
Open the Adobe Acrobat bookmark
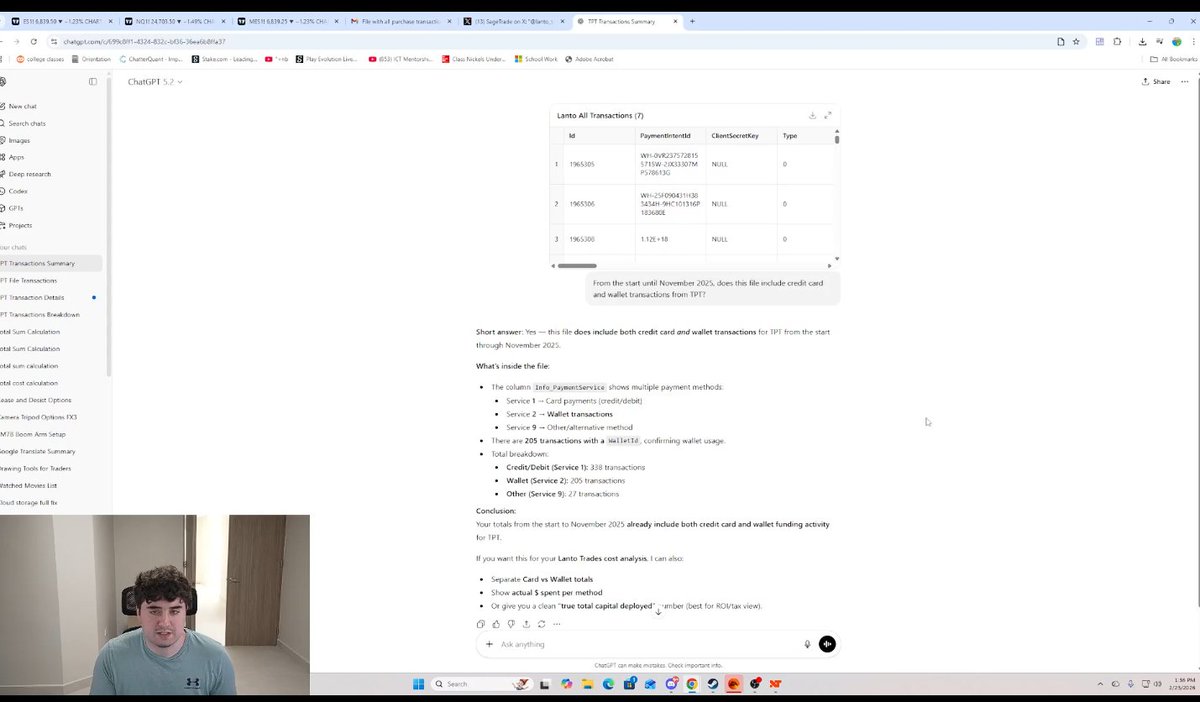(590, 59)
